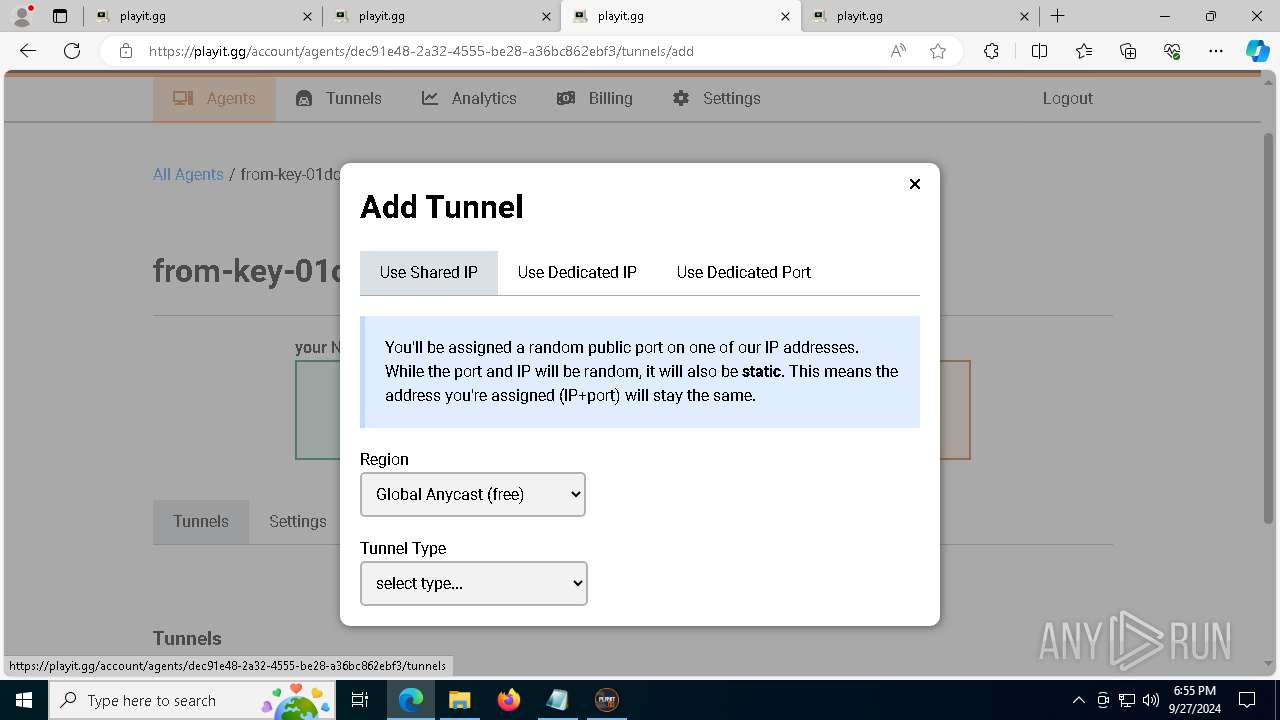This screenshot has width=1280, height=720.
Task: Click the All Agents breadcrumb link
Action: [188, 174]
